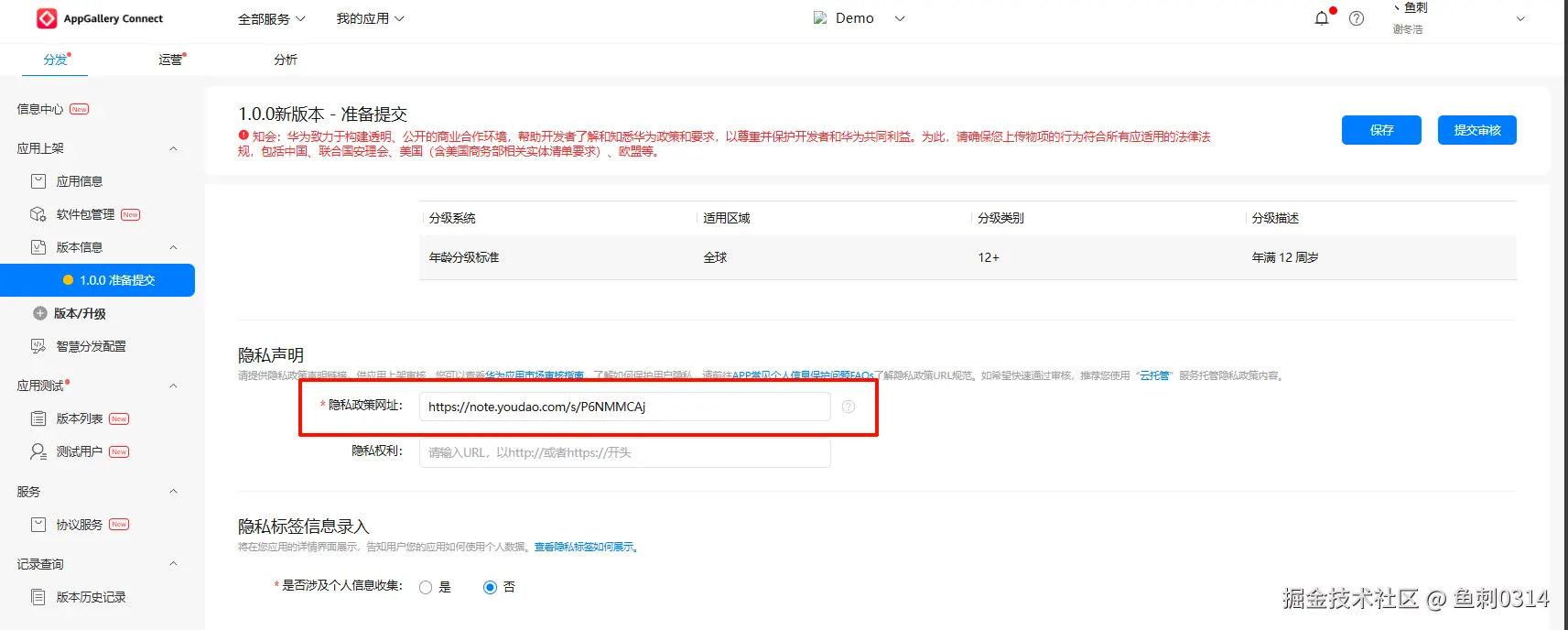Collapse the 应用上架 section
Viewport: 1568px width, 630px height.
click(x=173, y=148)
